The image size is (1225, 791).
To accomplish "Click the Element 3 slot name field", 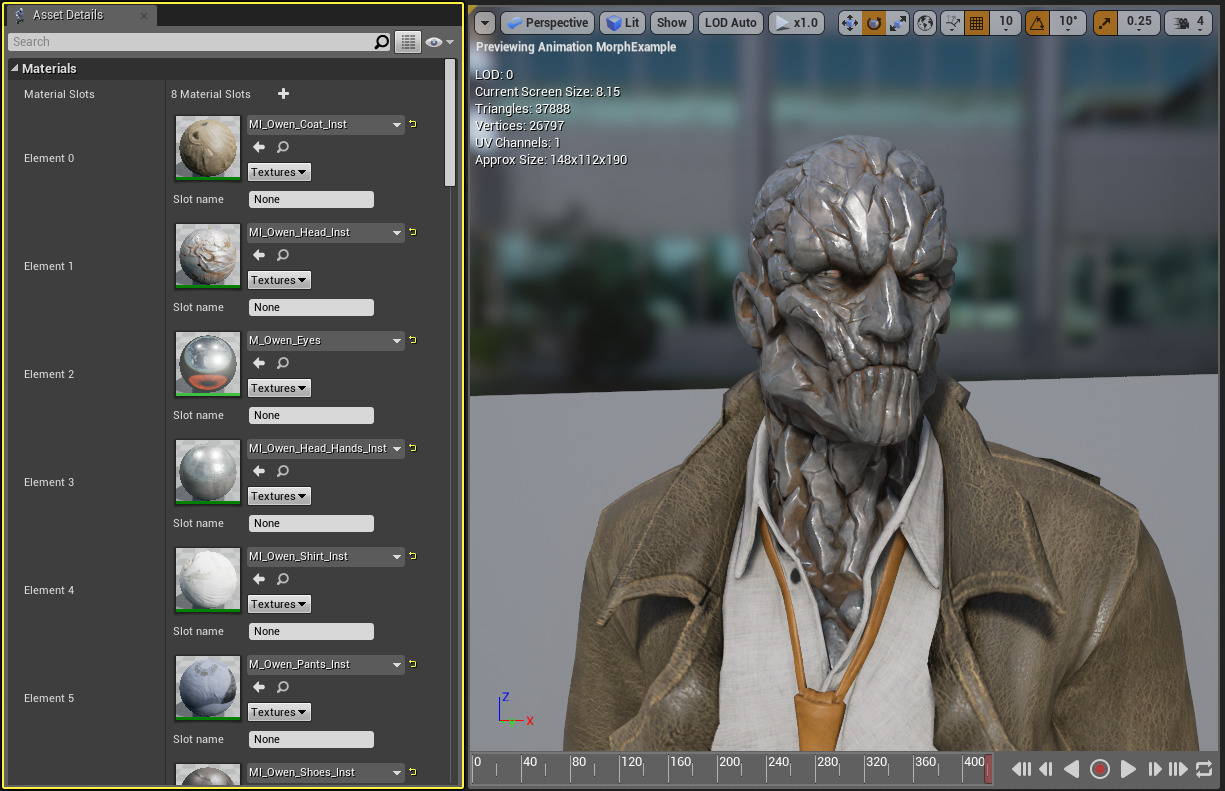I will (311, 523).
